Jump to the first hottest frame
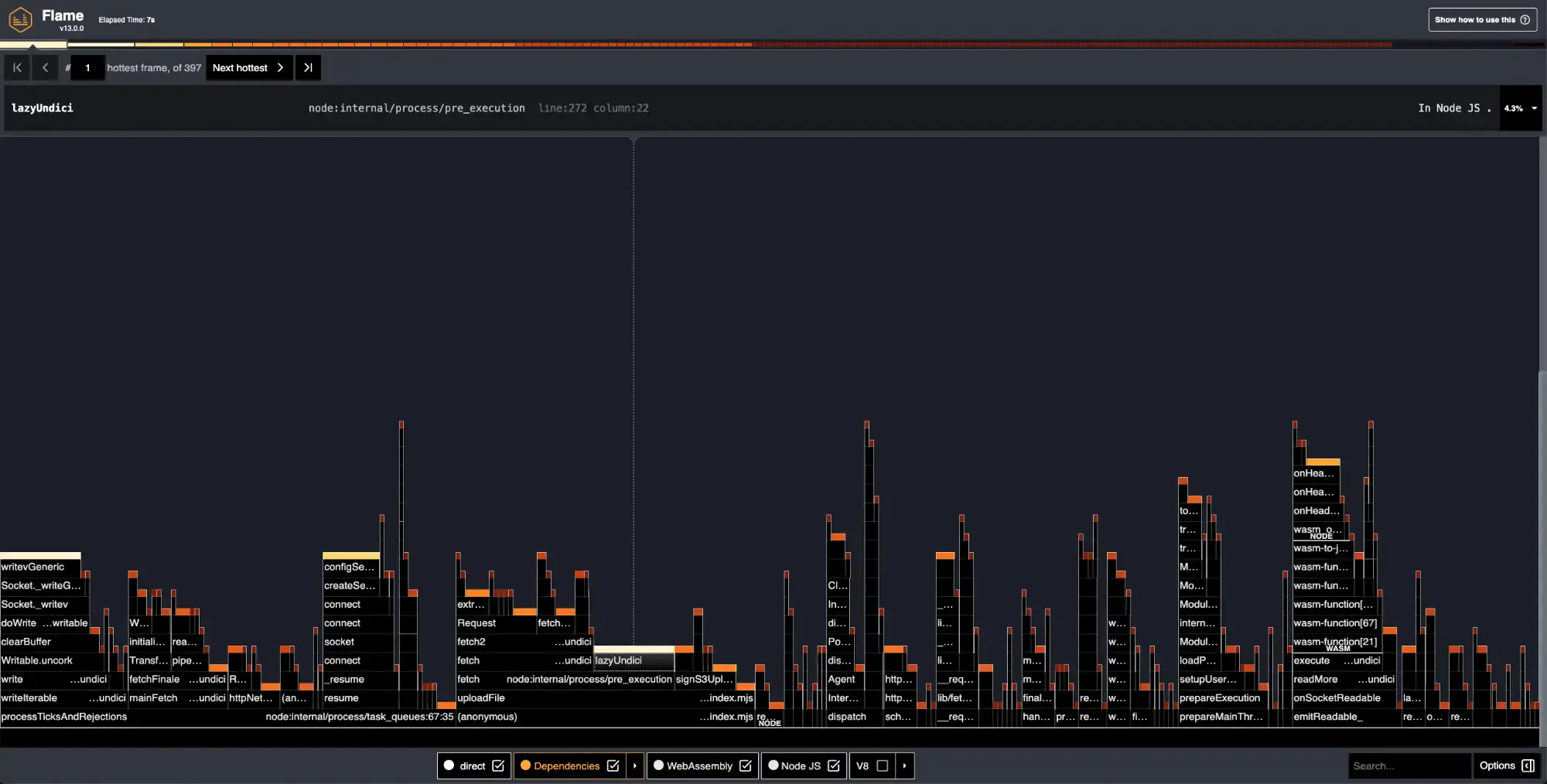Screen dimensions: 1547x784 (17, 68)
